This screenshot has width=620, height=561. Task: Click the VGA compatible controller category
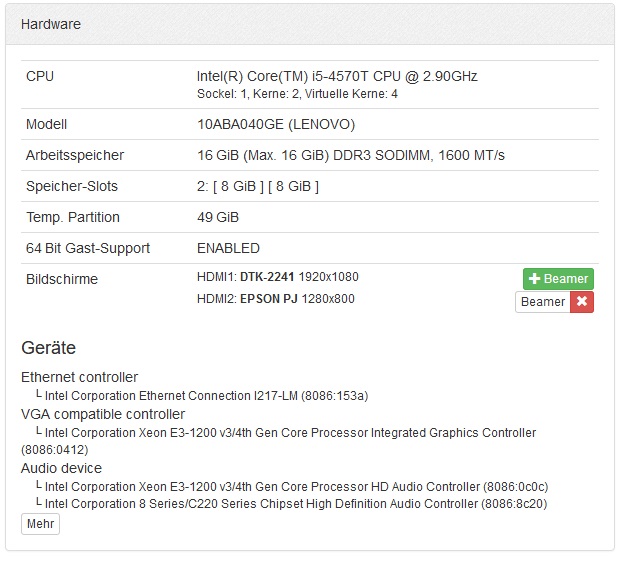[x=103, y=414]
